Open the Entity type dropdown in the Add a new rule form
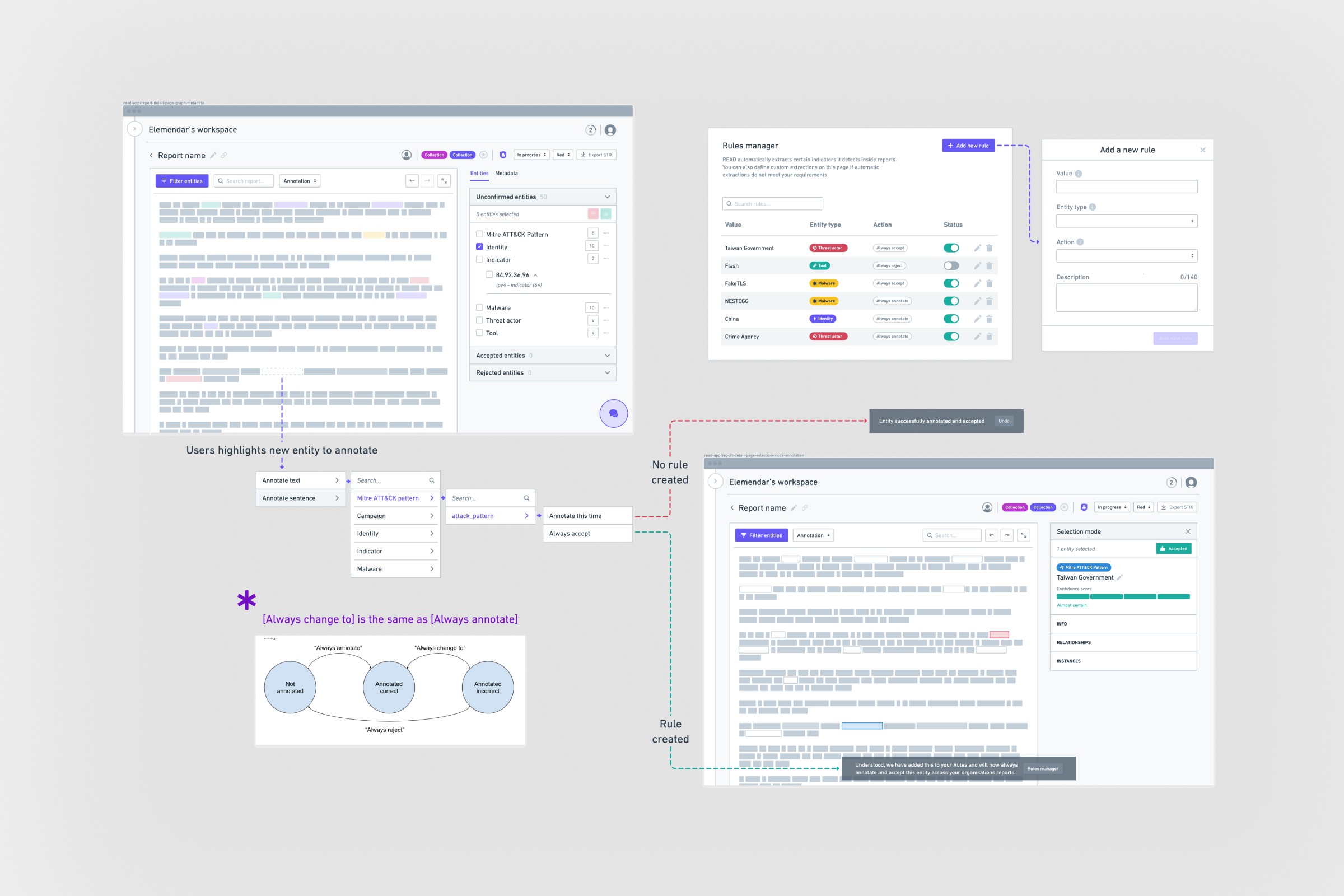This screenshot has width=1344, height=896. point(1126,221)
